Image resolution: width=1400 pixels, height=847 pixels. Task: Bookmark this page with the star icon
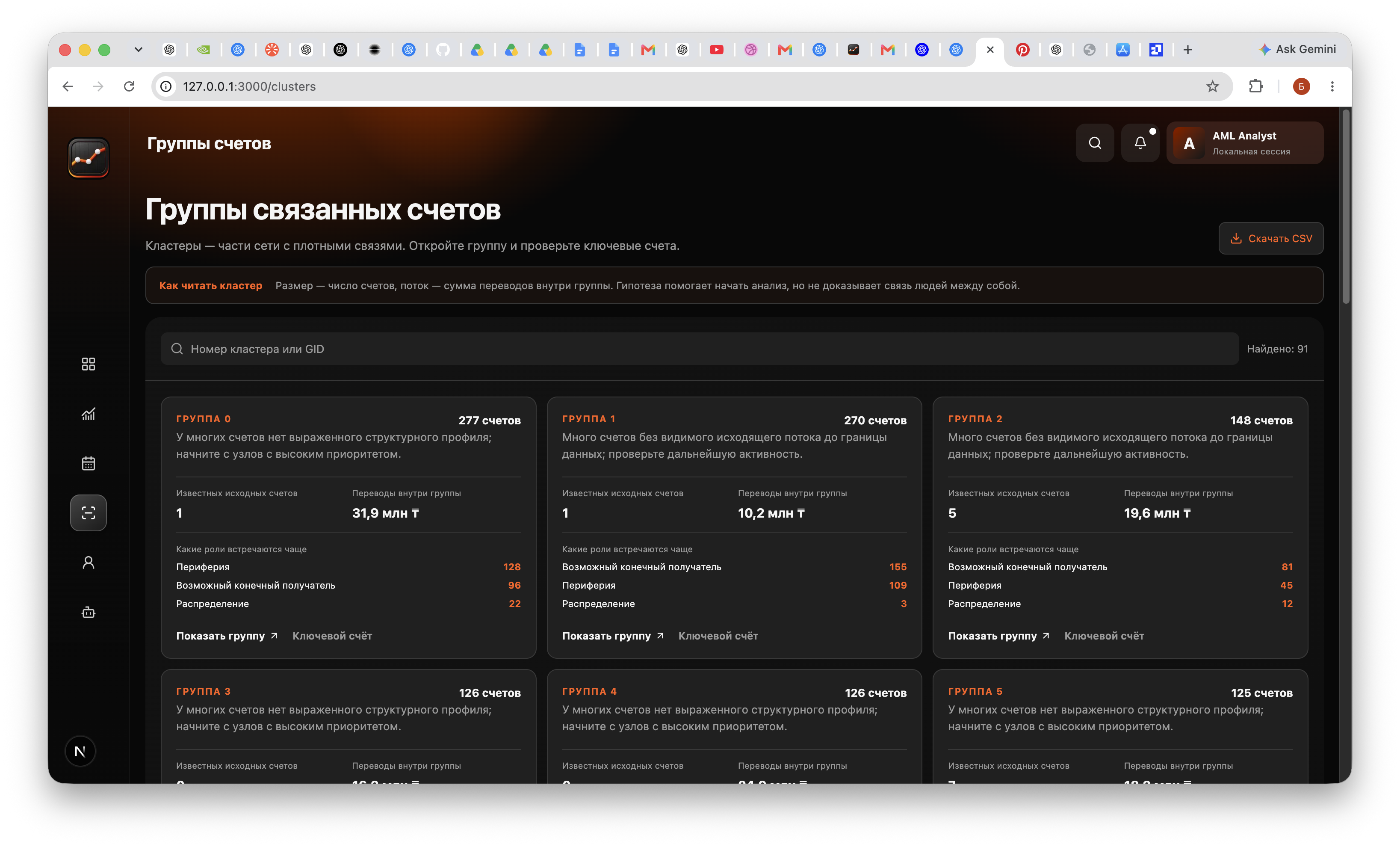point(1213,86)
